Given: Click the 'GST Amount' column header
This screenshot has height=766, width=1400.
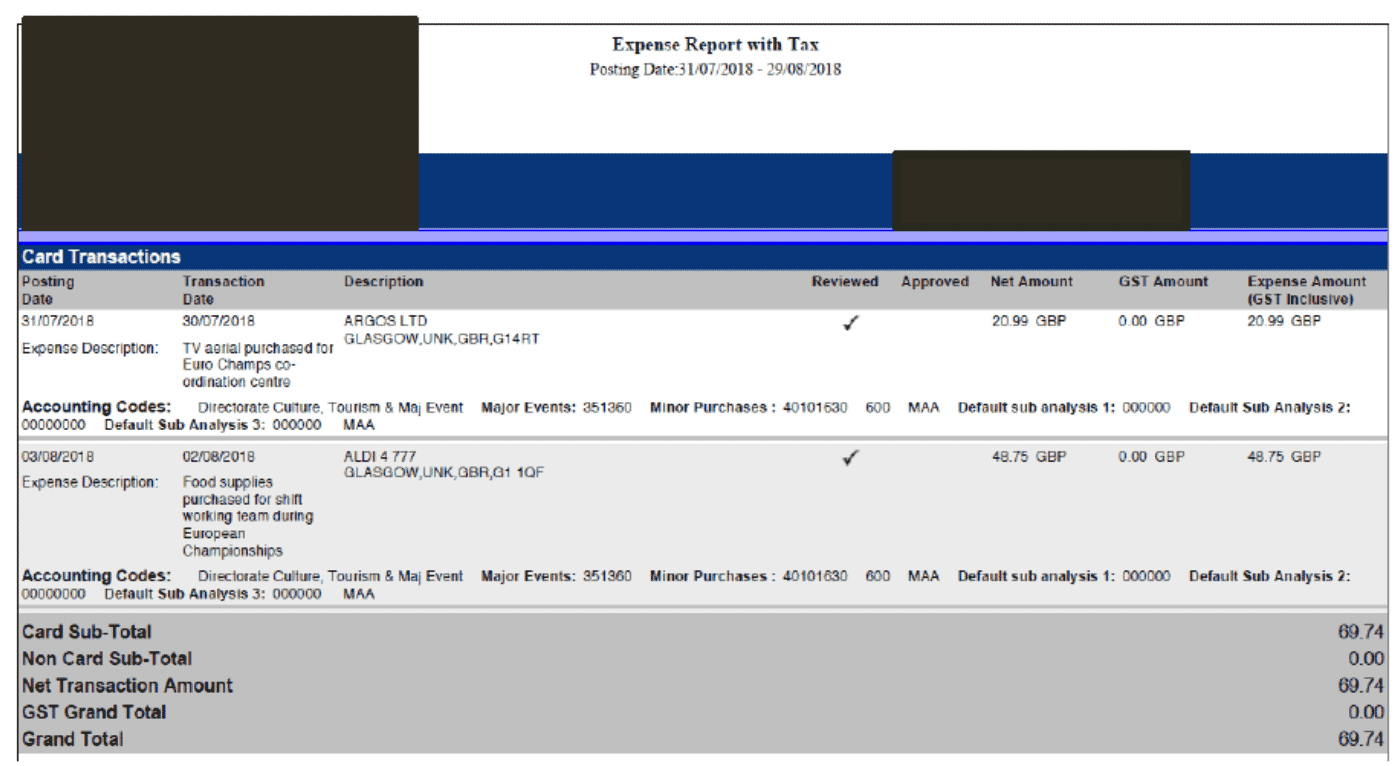Looking at the screenshot, I should [x=1163, y=282].
